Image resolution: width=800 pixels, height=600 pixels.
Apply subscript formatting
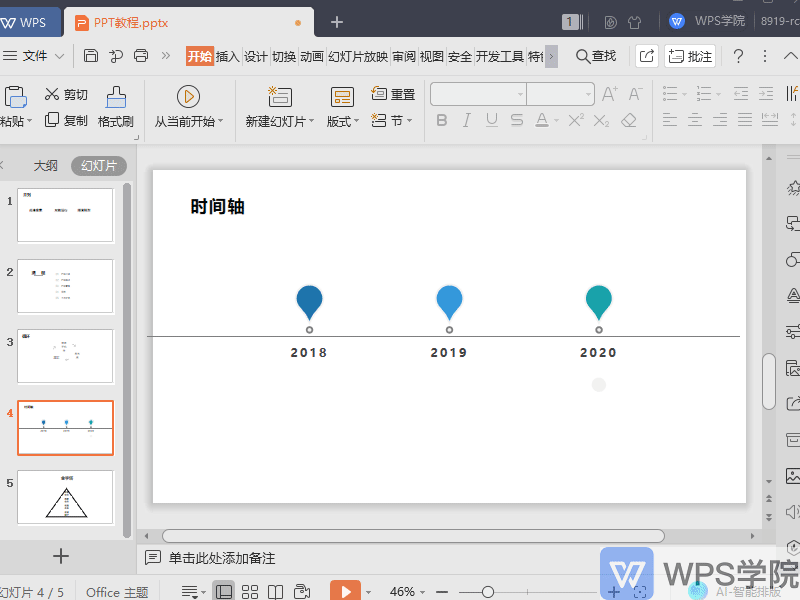coord(602,120)
